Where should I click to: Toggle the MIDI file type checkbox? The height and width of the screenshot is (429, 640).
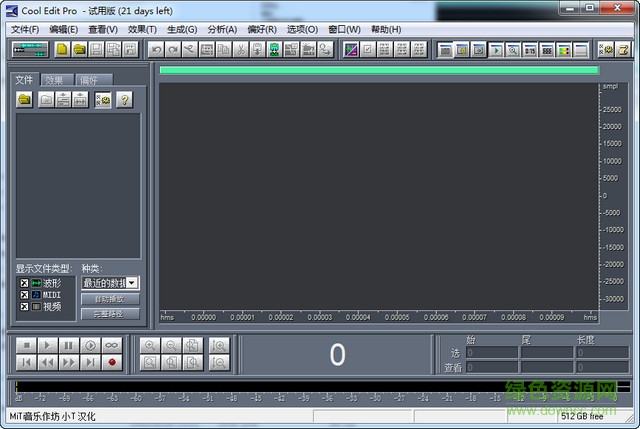point(24,295)
